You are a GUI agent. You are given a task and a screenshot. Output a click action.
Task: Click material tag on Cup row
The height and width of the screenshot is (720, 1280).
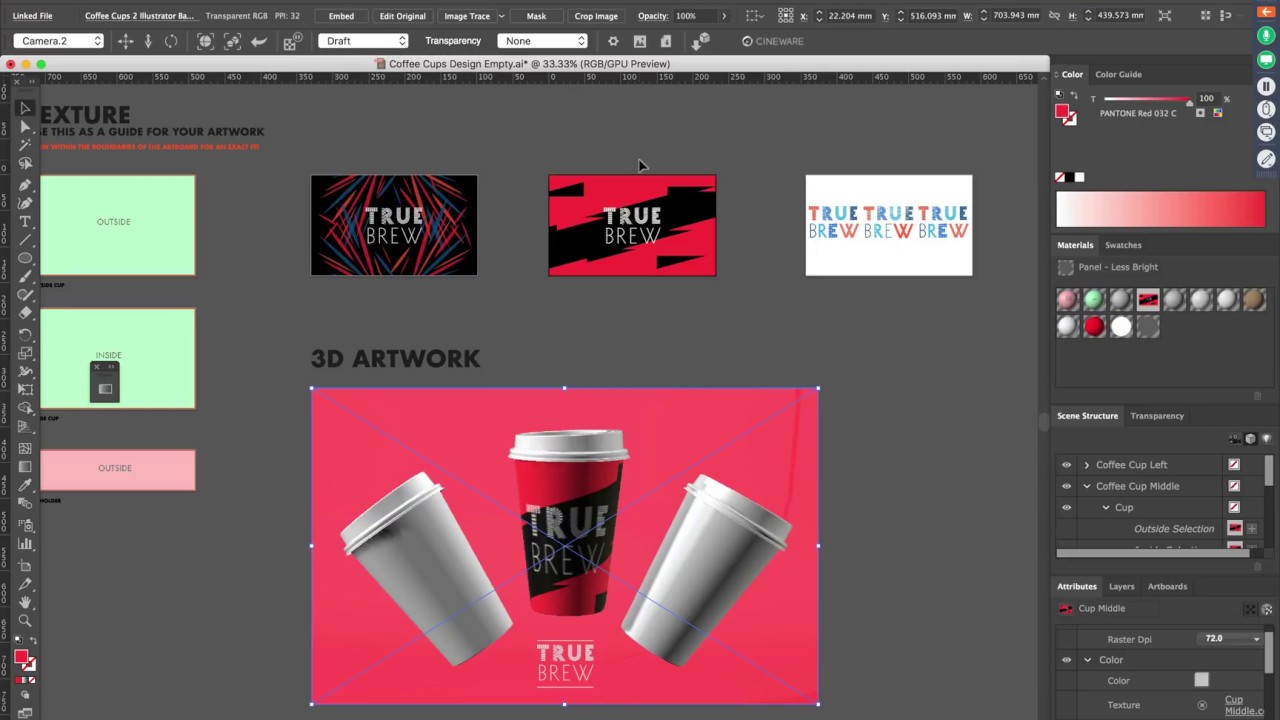1234,507
